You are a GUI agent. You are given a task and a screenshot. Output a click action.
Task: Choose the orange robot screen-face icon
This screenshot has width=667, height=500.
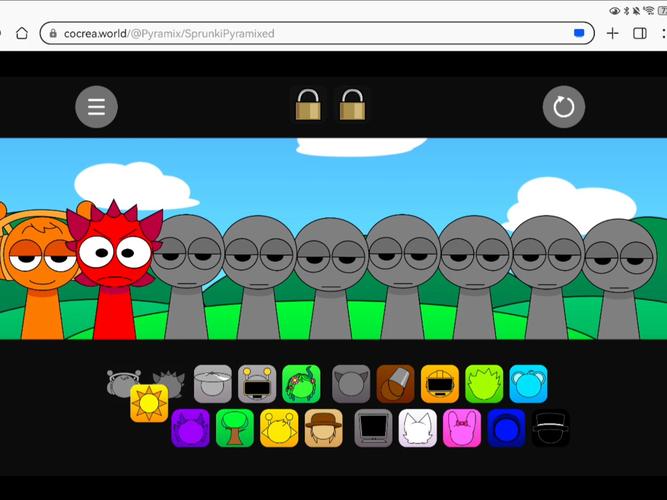tap(440, 384)
